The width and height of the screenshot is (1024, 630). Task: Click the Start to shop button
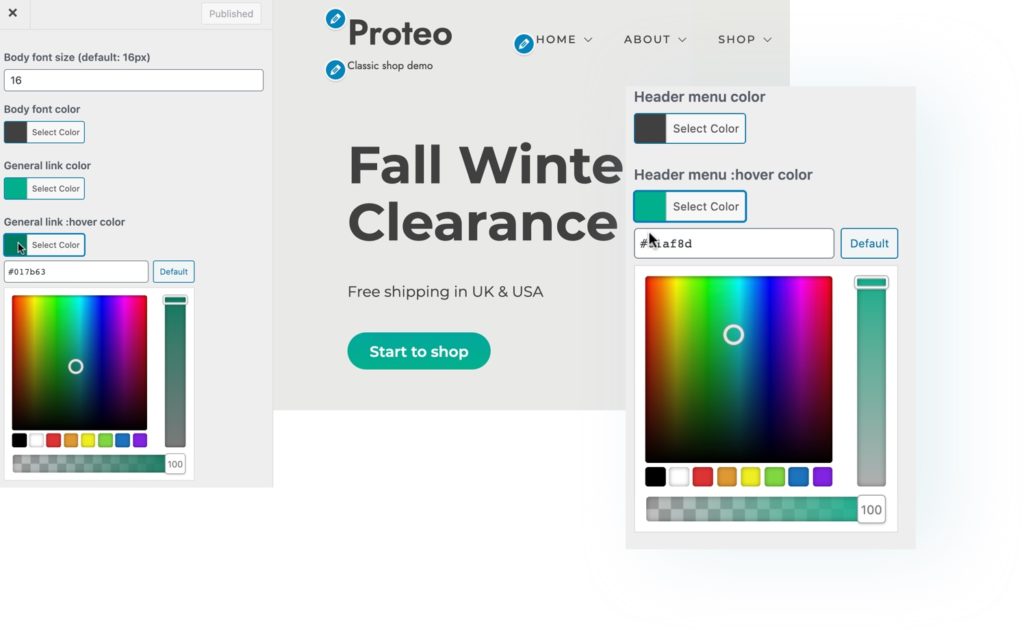419,351
